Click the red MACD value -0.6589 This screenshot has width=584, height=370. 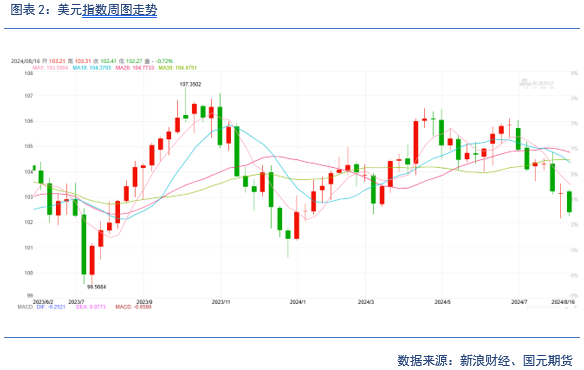coord(133,307)
